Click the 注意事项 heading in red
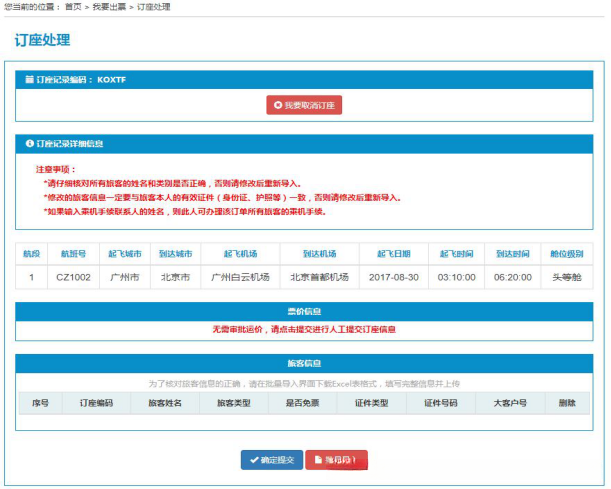 [x=56, y=169]
